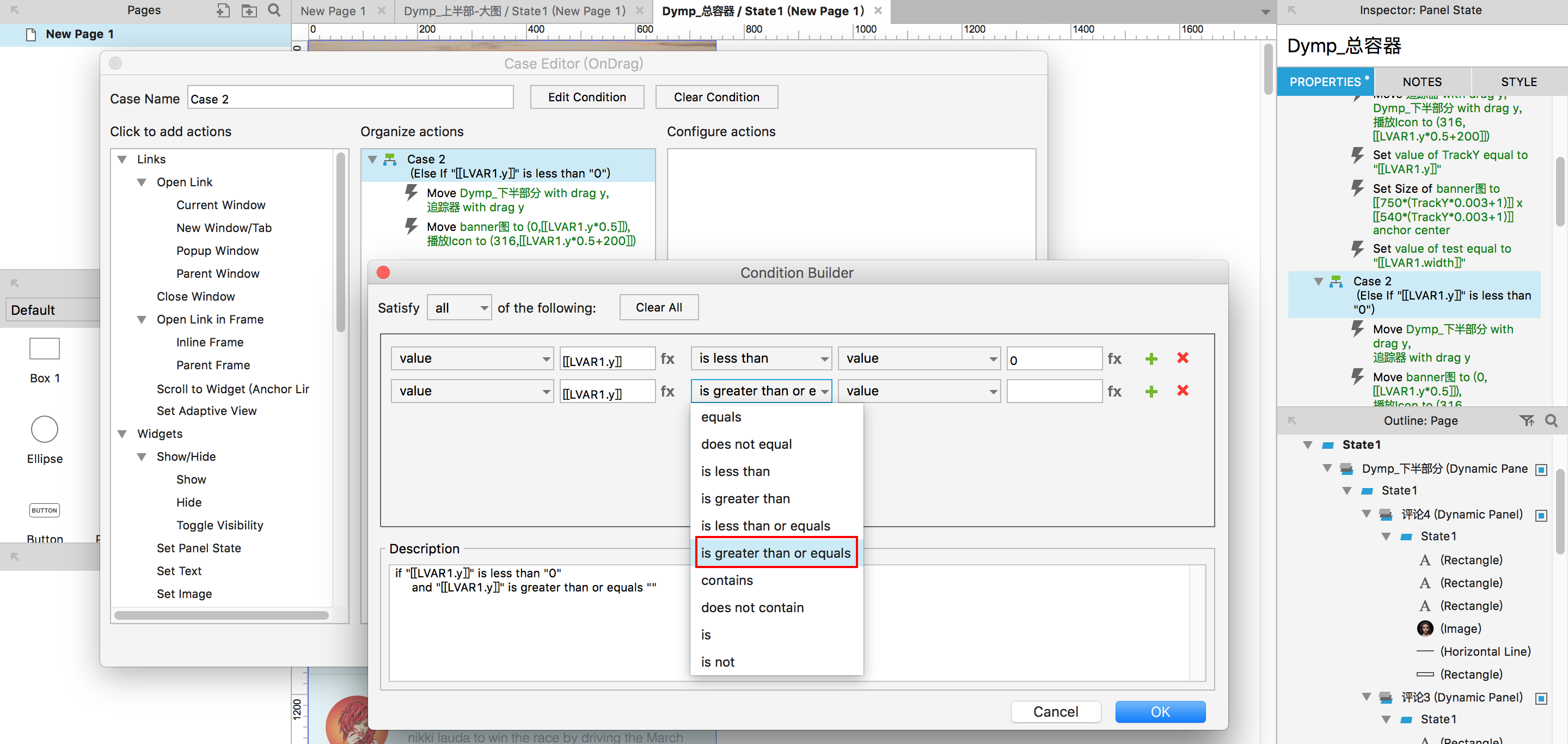Delete second condition row with red X
The image size is (1568, 744).
point(1182,391)
